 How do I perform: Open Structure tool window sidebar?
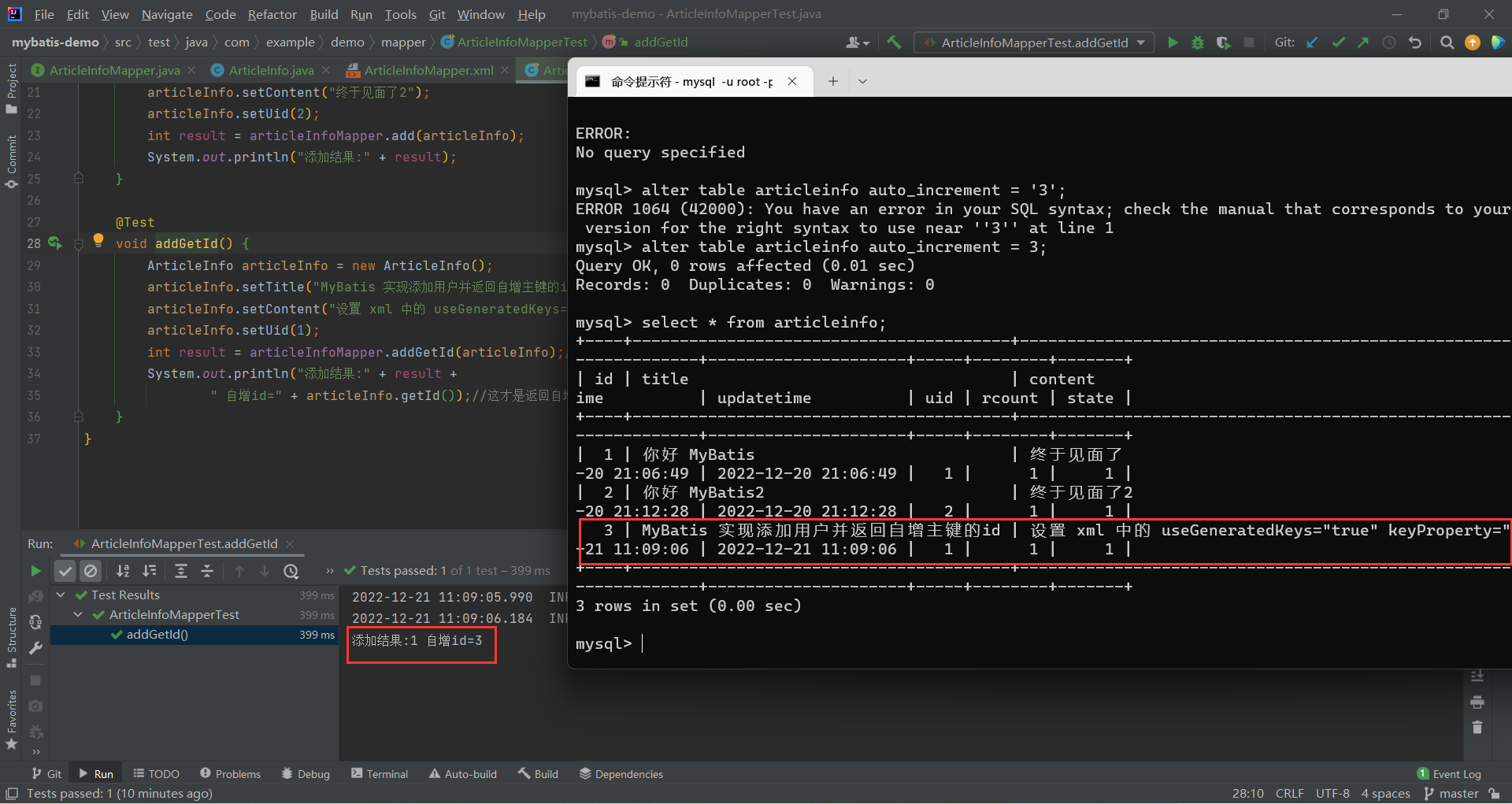11,638
